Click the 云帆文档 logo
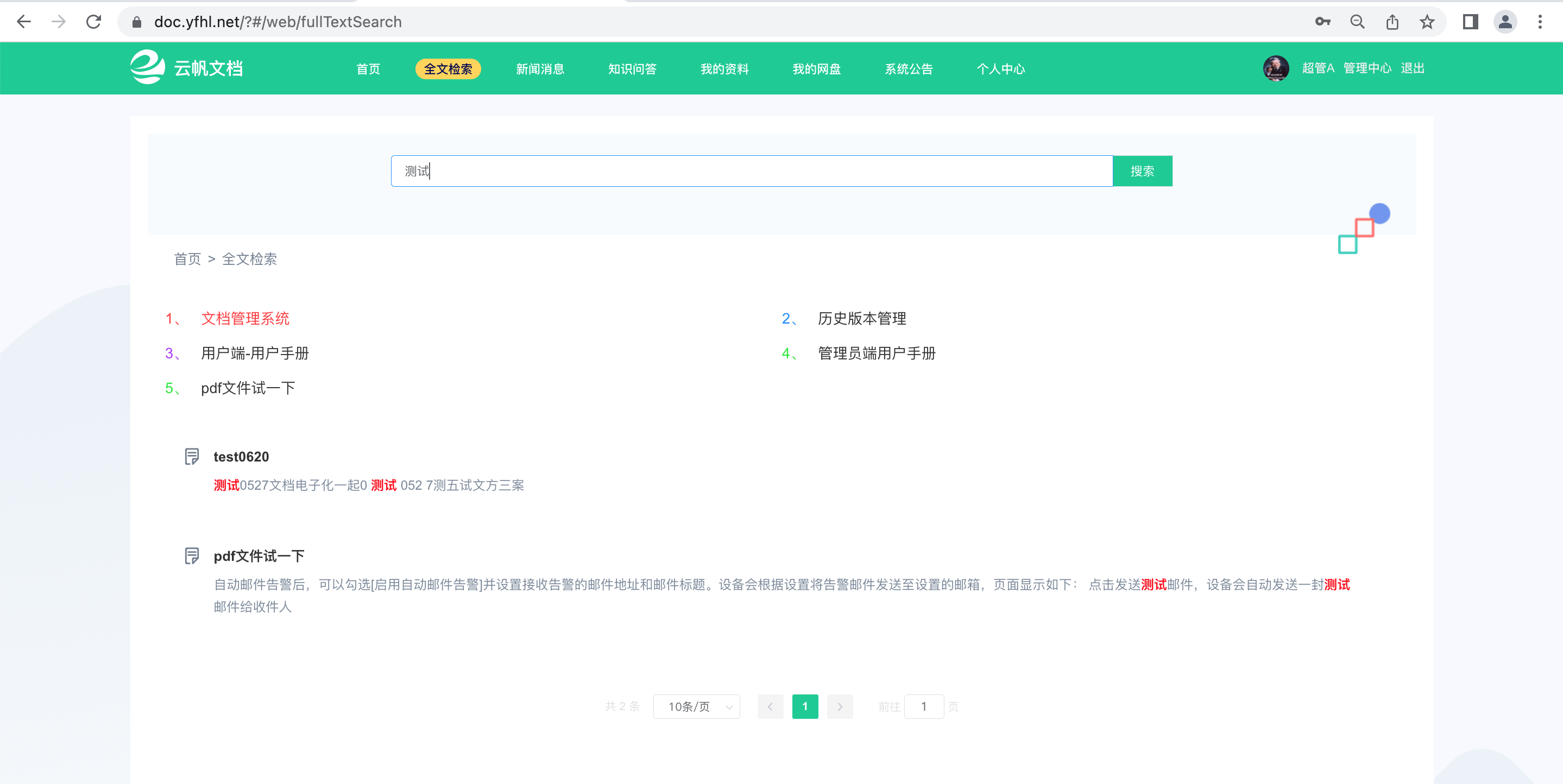Viewport: 1563px width, 784px height. click(187, 67)
